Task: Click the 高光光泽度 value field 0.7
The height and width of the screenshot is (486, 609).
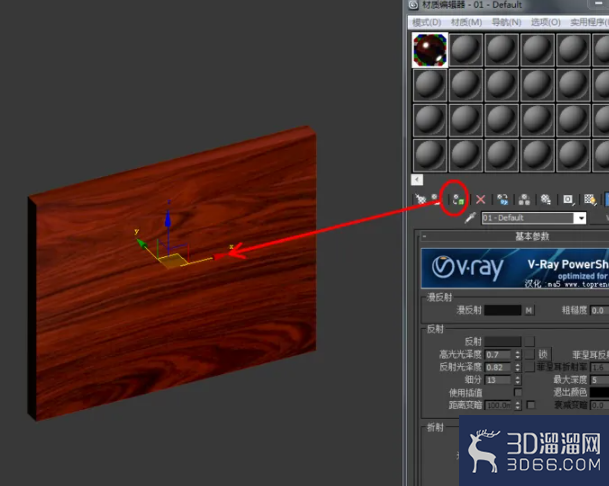Action: (x=499, y=355)
